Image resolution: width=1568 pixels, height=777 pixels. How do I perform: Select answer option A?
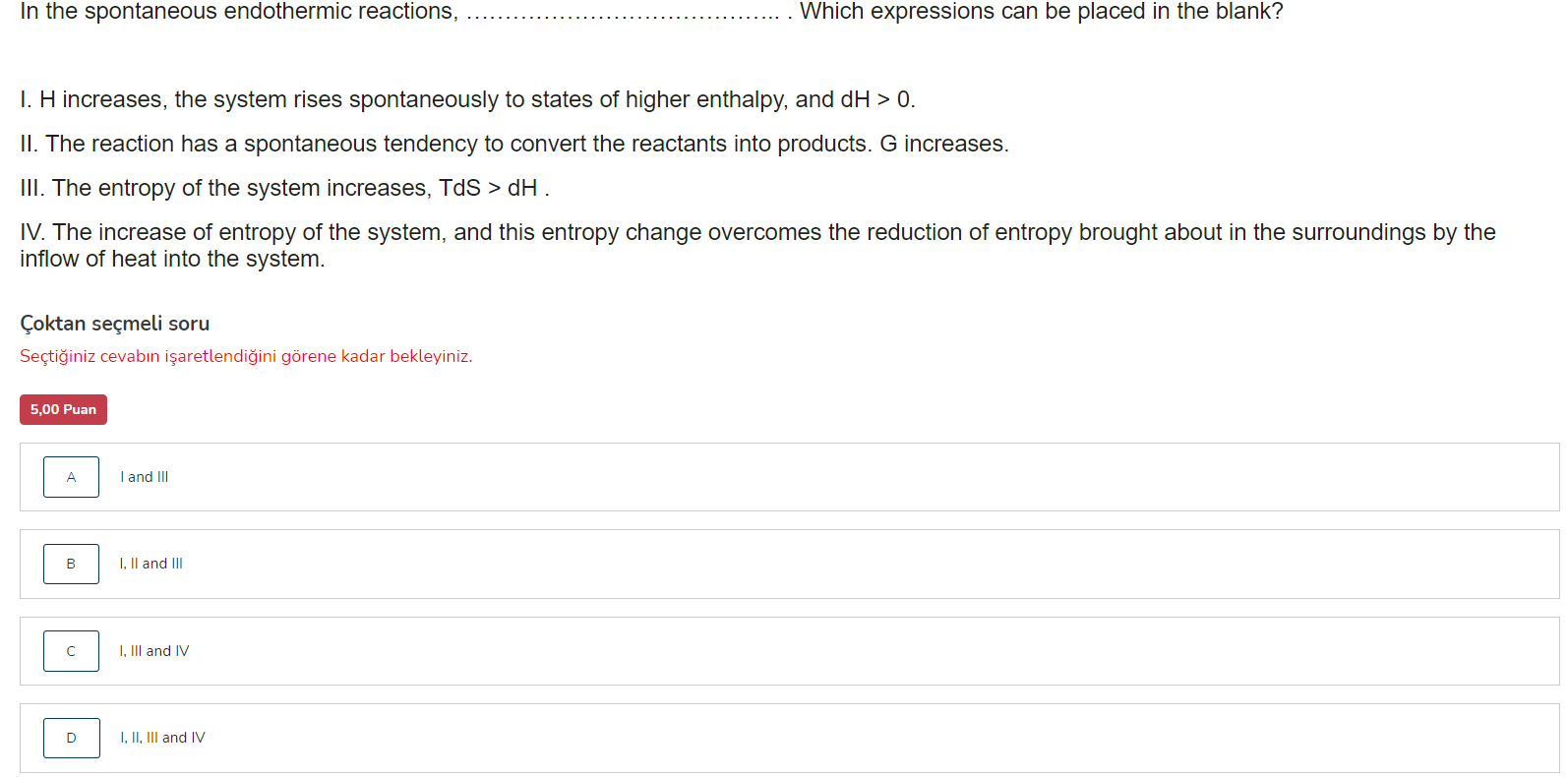(x=71, y=477)
